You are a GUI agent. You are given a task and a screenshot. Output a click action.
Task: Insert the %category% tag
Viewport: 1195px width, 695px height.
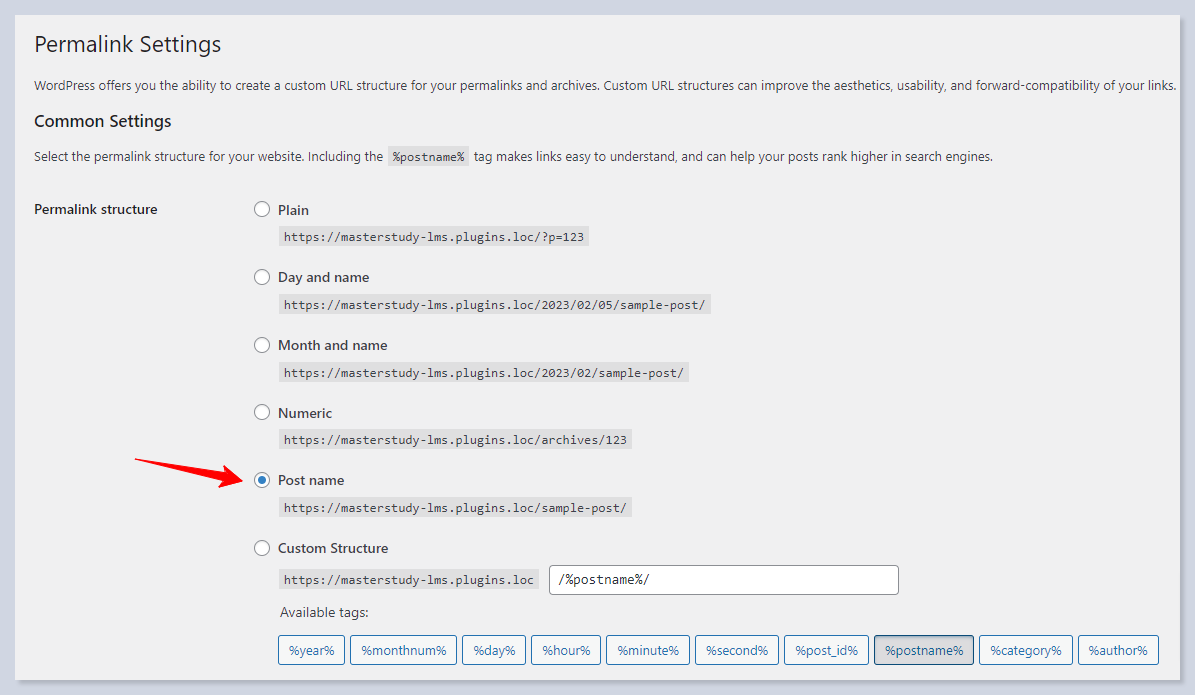click(1025, 650)
